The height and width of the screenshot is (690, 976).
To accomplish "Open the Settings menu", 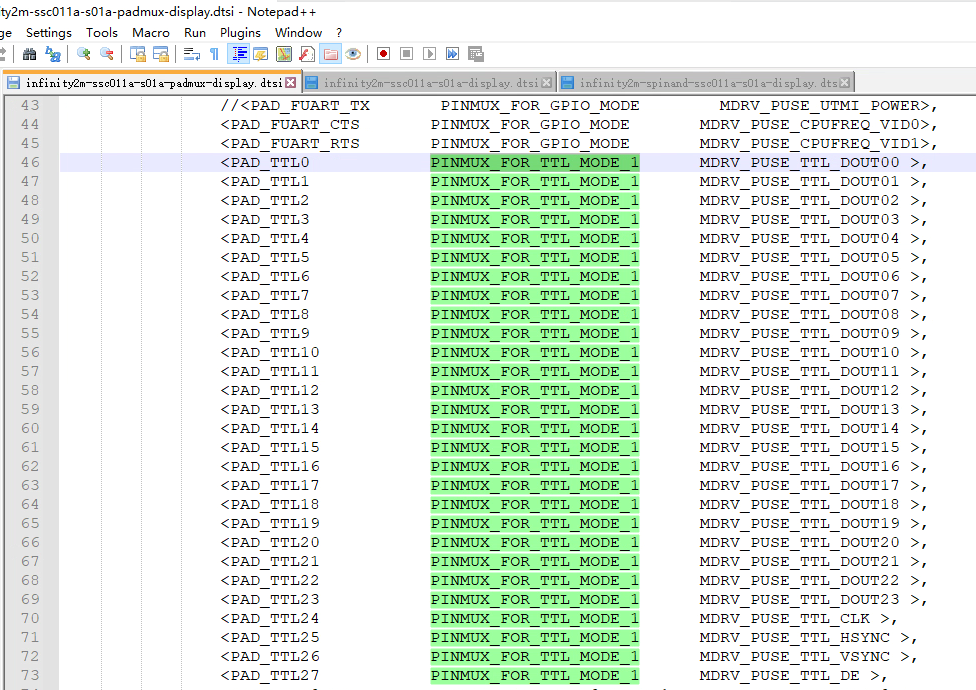I will 49,33.
